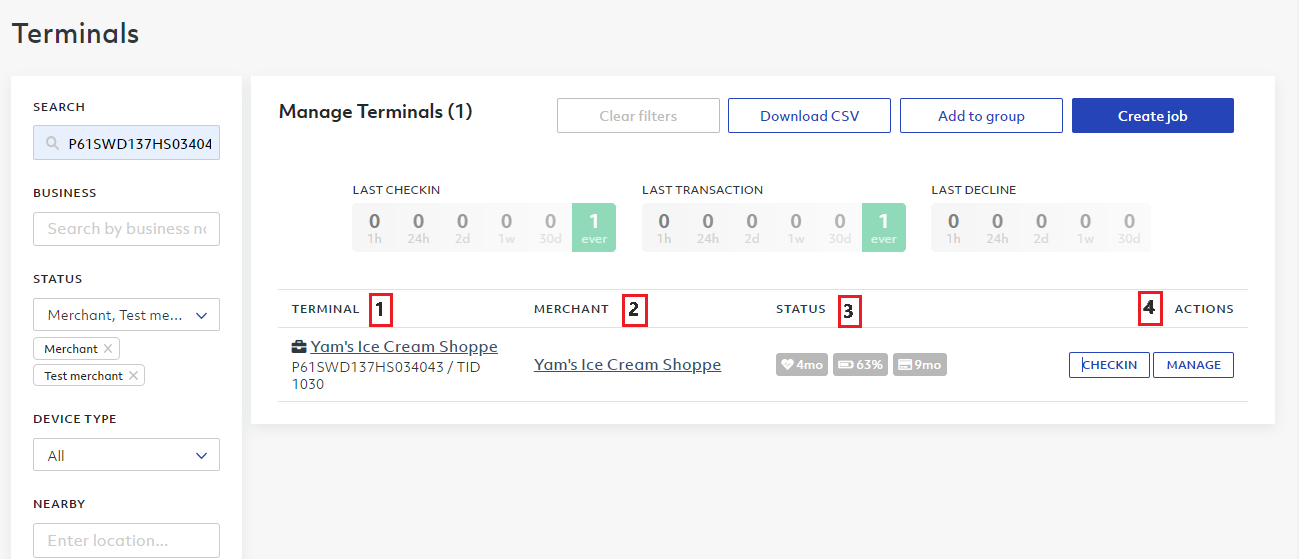Click the magnifier icon in the search field
This screenshot has width=1299, height=559.
tap(52, 144)
